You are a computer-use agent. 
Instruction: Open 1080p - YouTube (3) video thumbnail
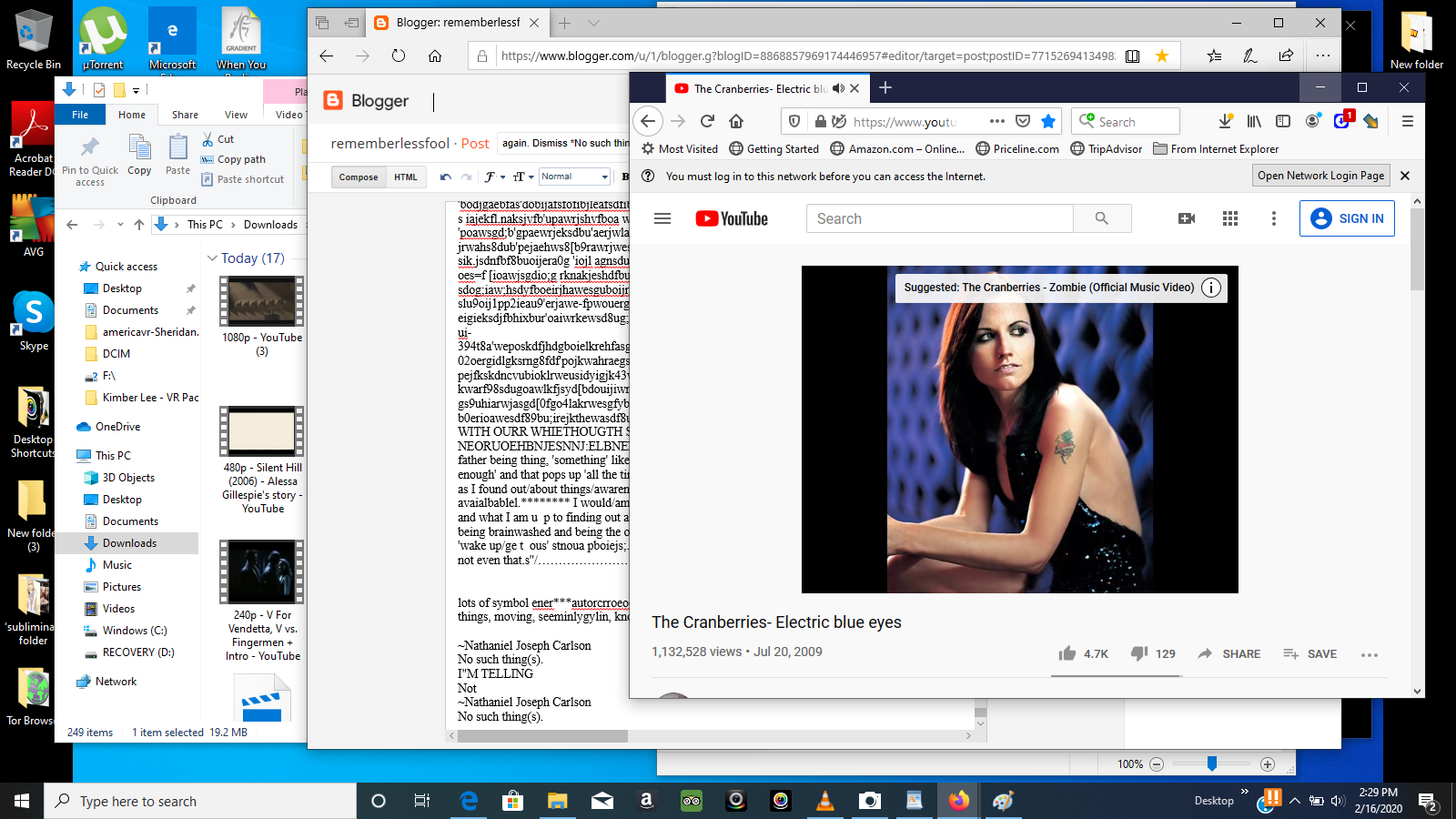[x=262, y=301]
